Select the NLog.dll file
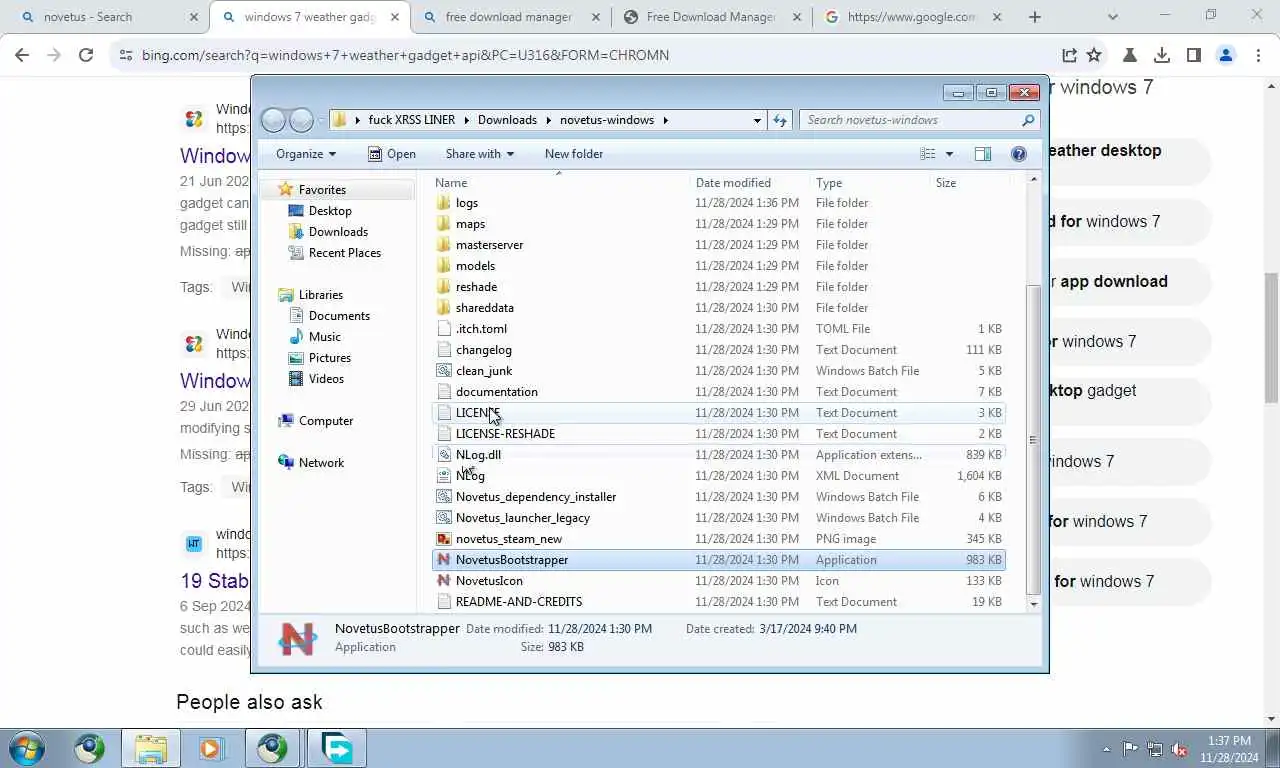1280x768 pixels. 478,455
